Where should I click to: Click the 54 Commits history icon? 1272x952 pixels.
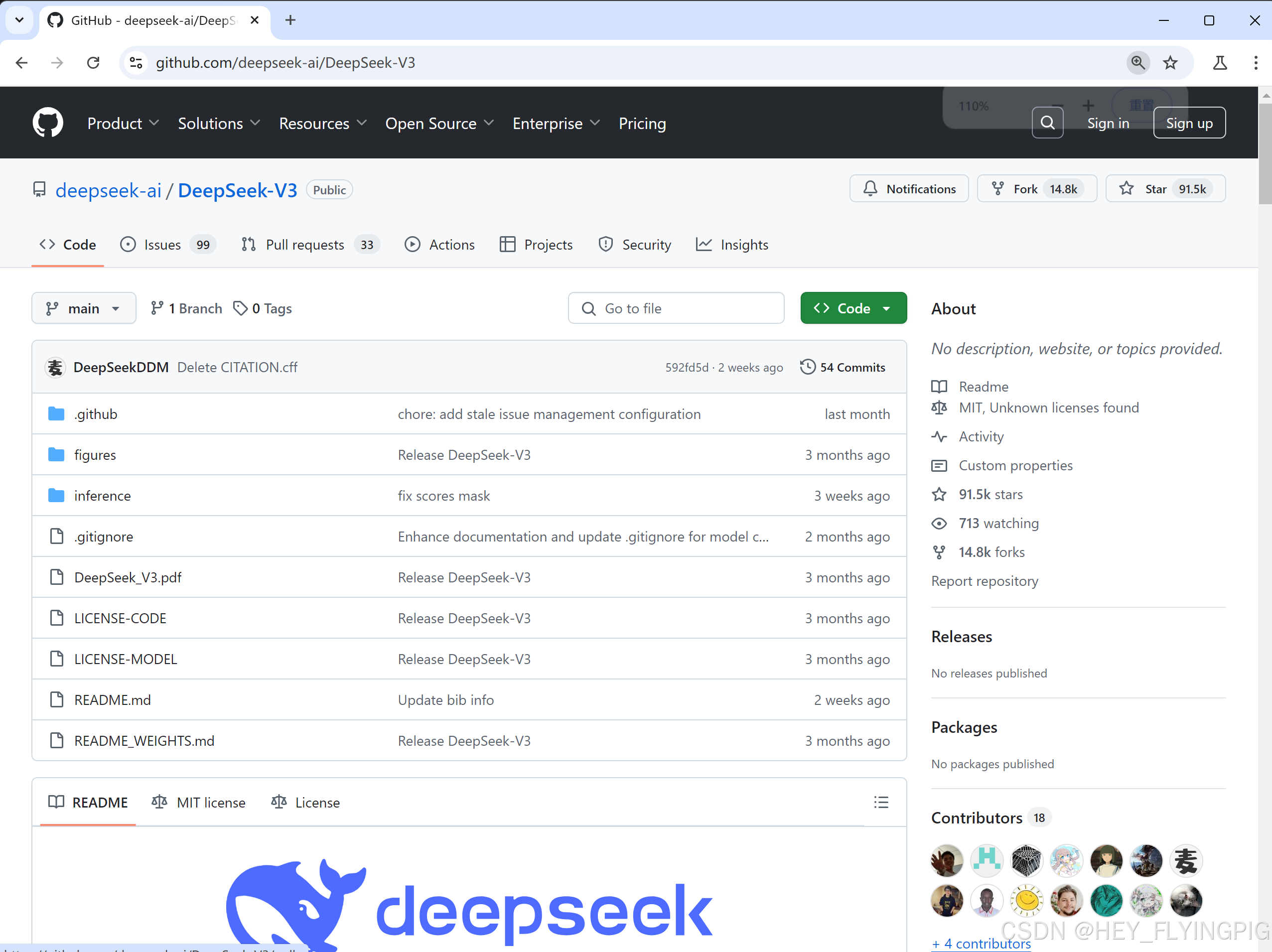point(807,367)
